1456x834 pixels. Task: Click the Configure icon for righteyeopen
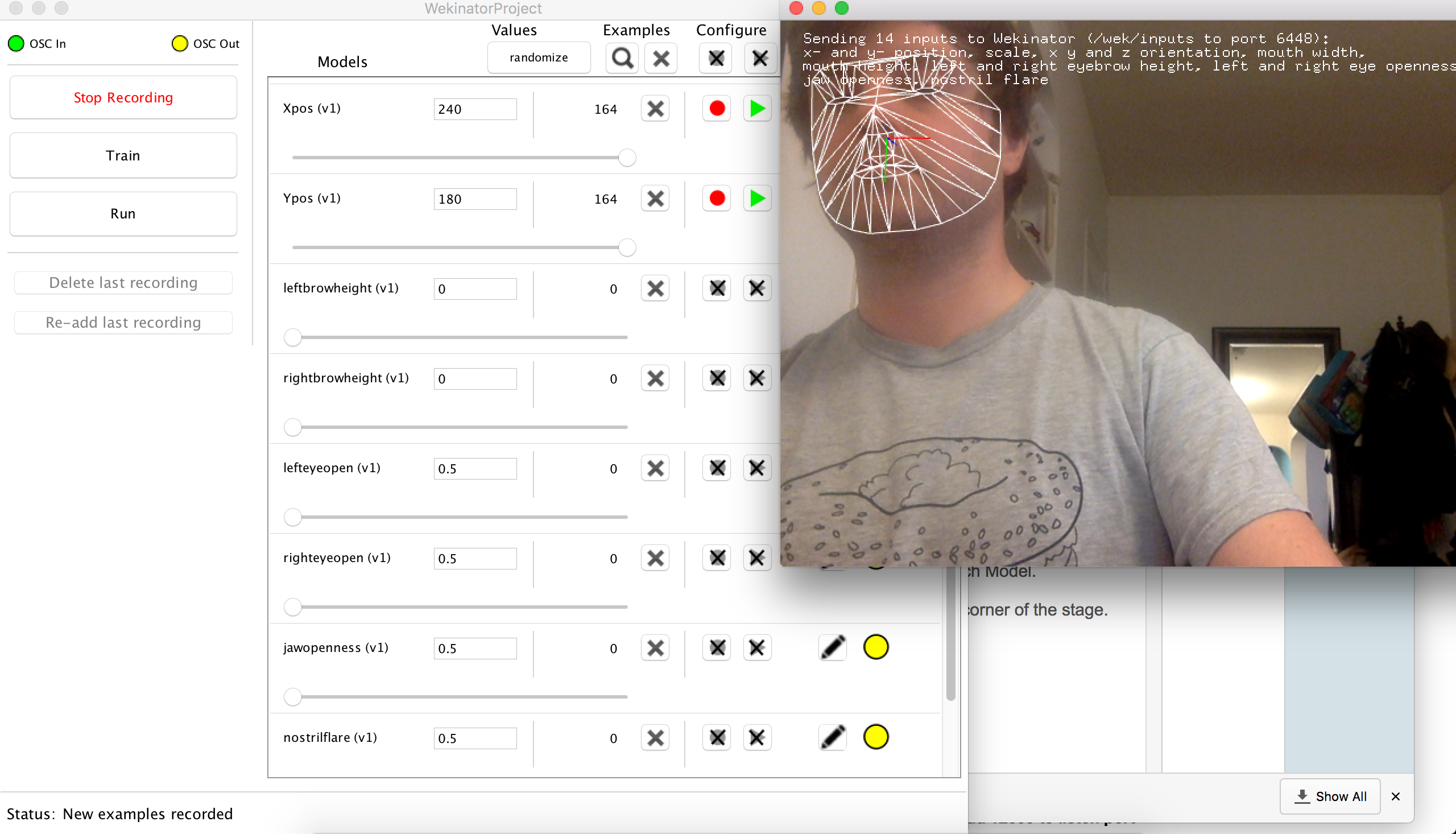coord(716,558)
